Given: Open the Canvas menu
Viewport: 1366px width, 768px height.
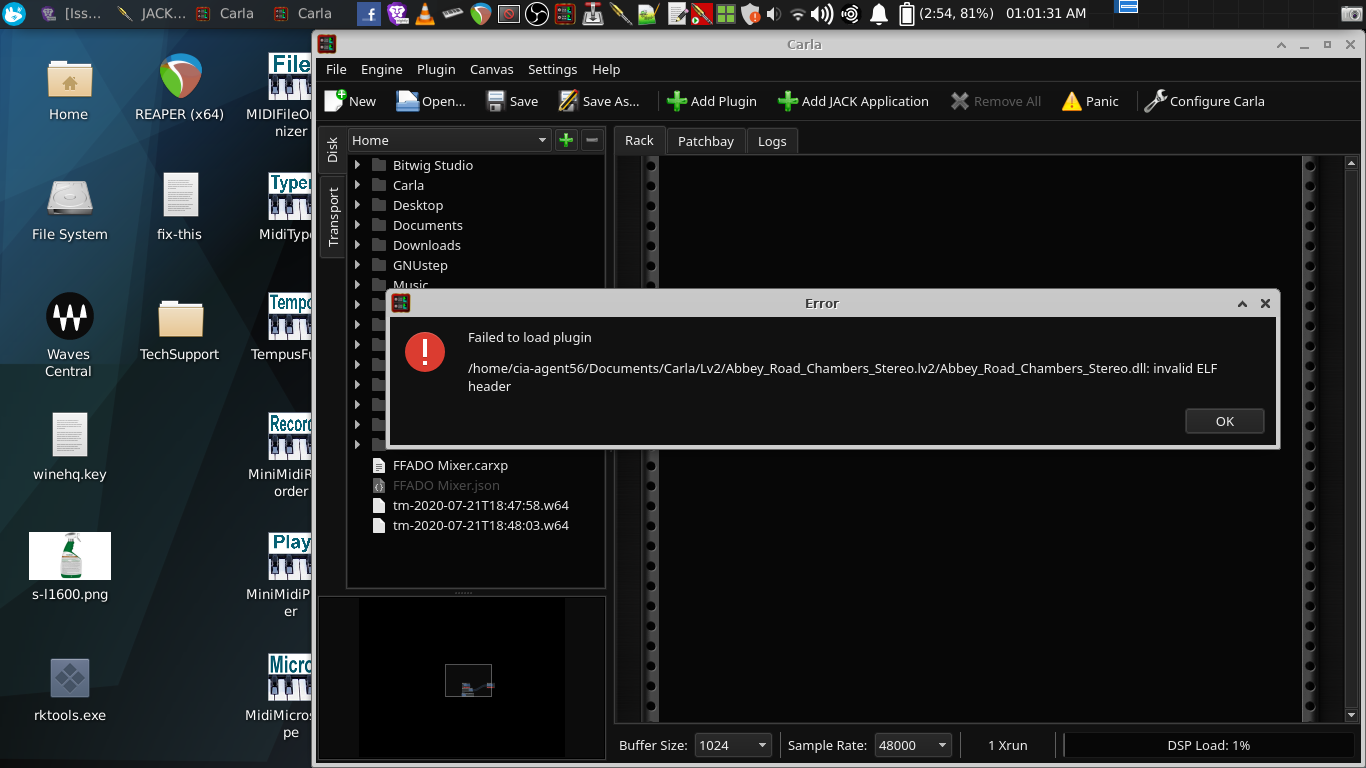Looking at the screenshot, I should click(x=492, y=69).
